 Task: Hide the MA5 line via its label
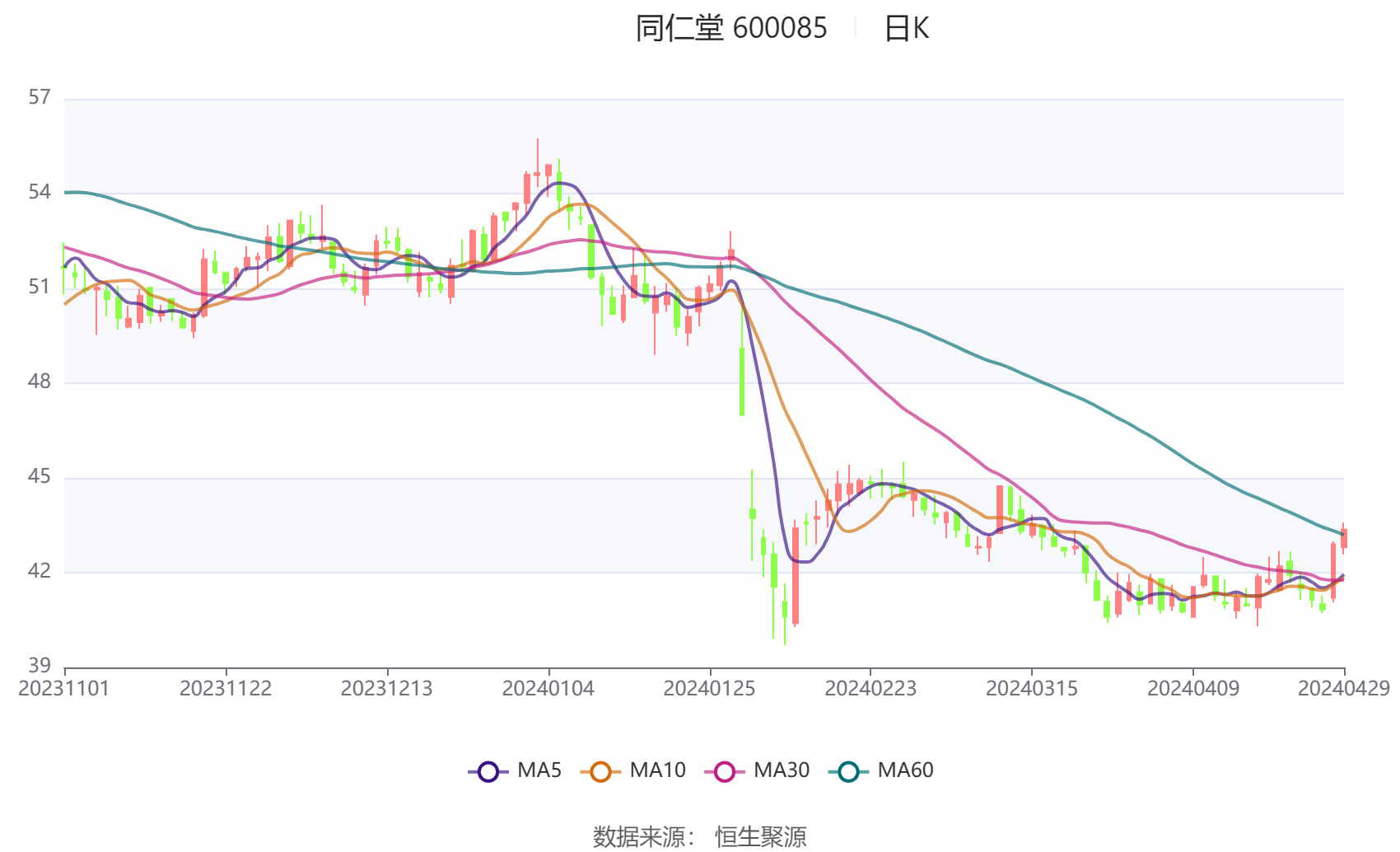(539, 770)
